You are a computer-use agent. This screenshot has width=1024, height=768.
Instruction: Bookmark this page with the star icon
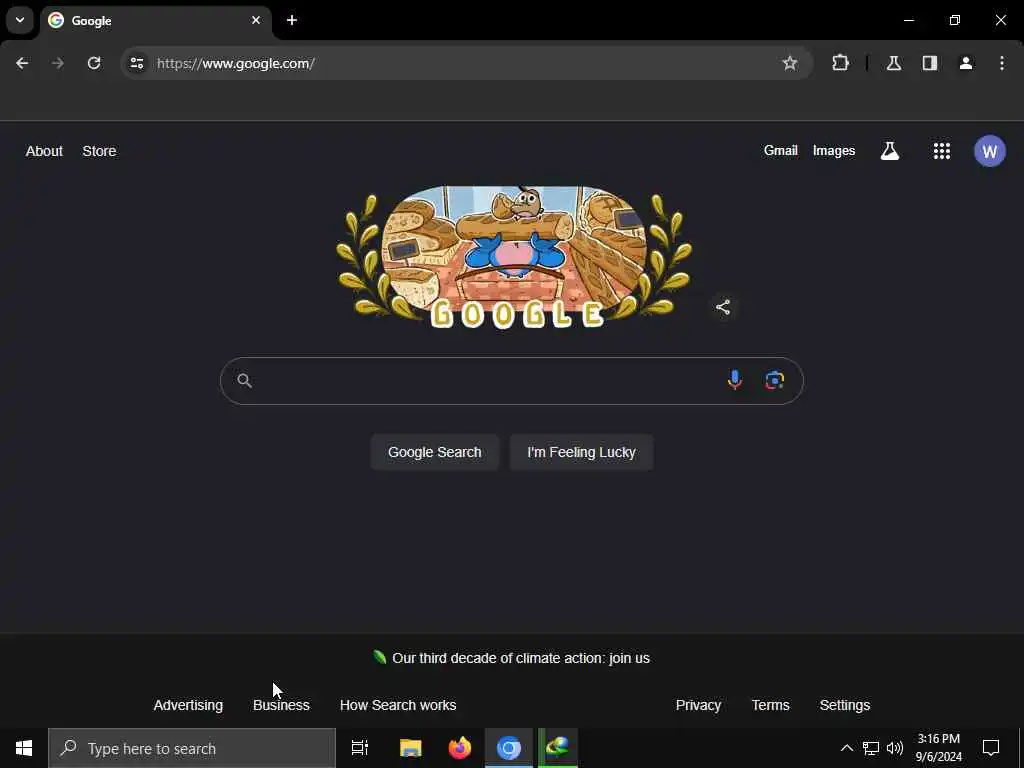pyautogui.click(x=790, y=63)
